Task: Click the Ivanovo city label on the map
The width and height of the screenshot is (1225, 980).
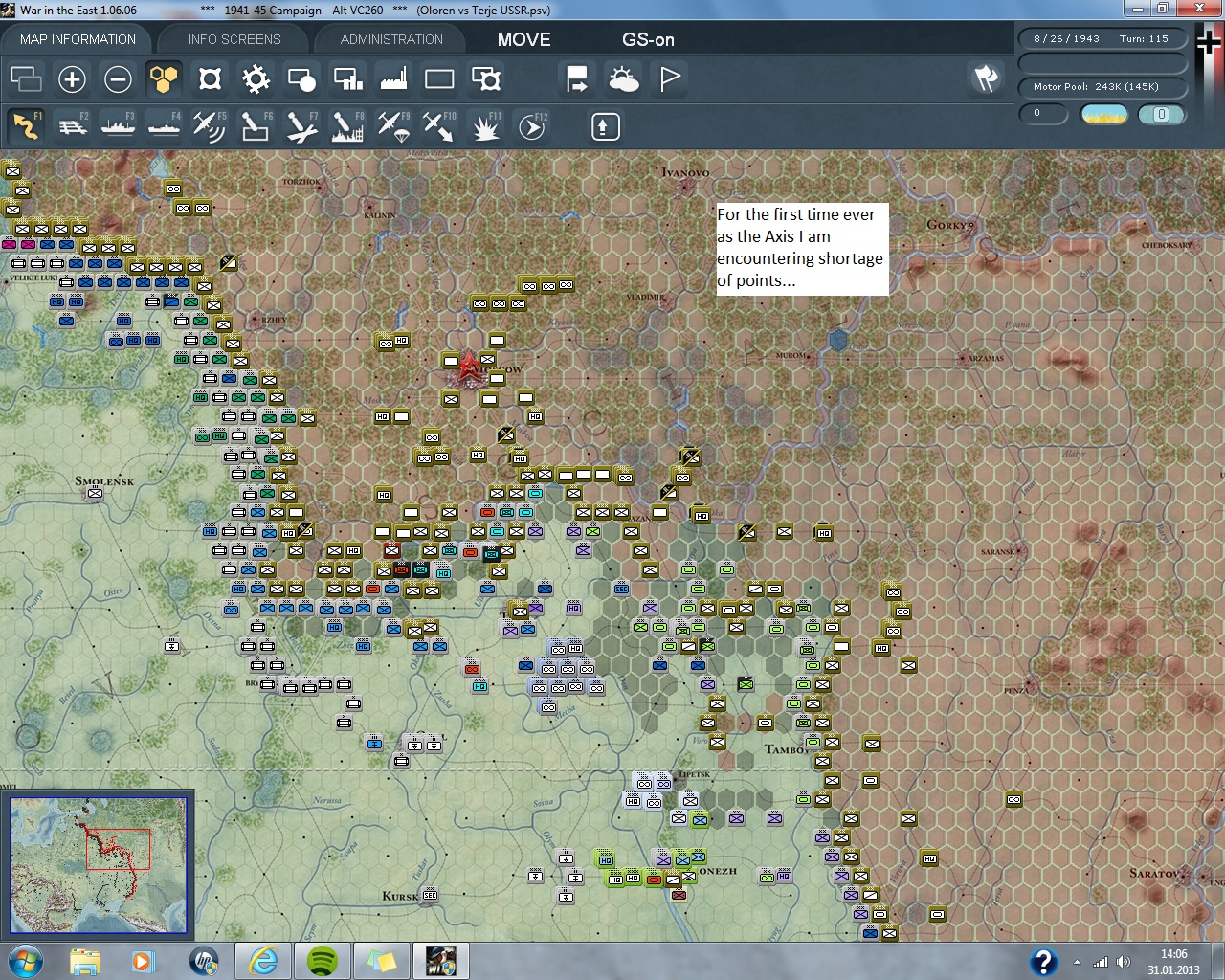Action: point(685,172)
